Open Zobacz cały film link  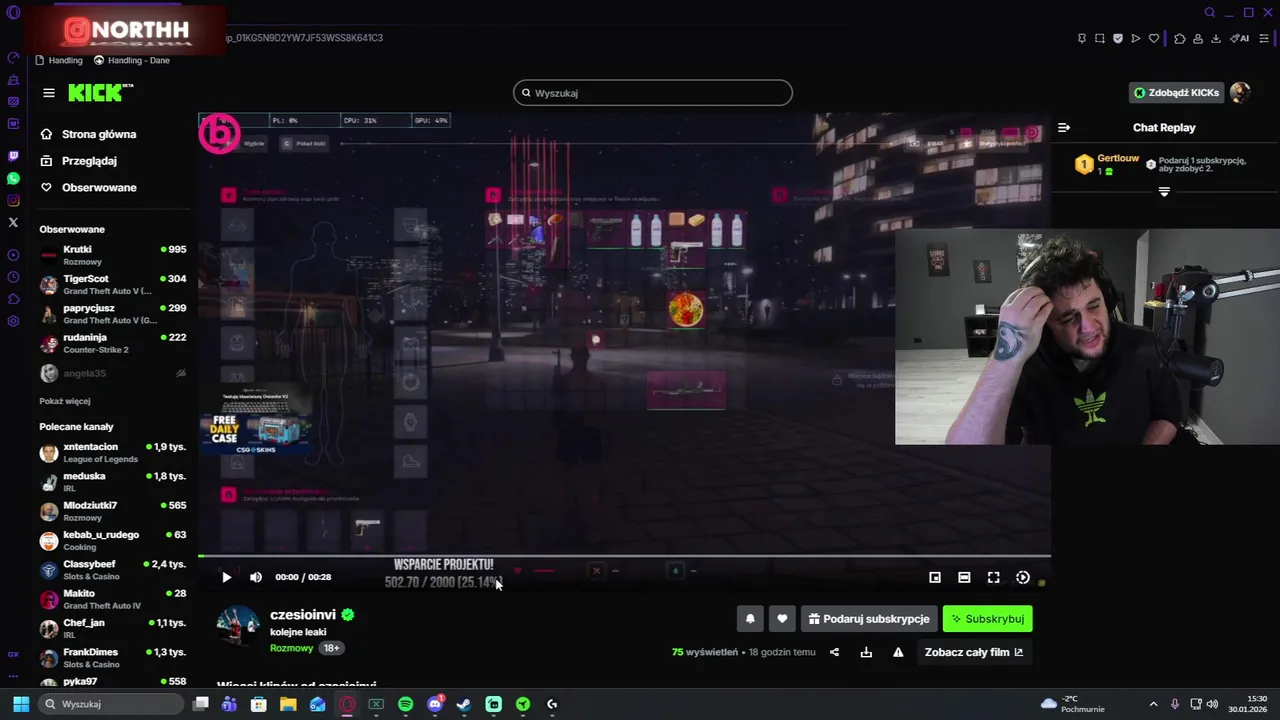(x=974, y=652)
